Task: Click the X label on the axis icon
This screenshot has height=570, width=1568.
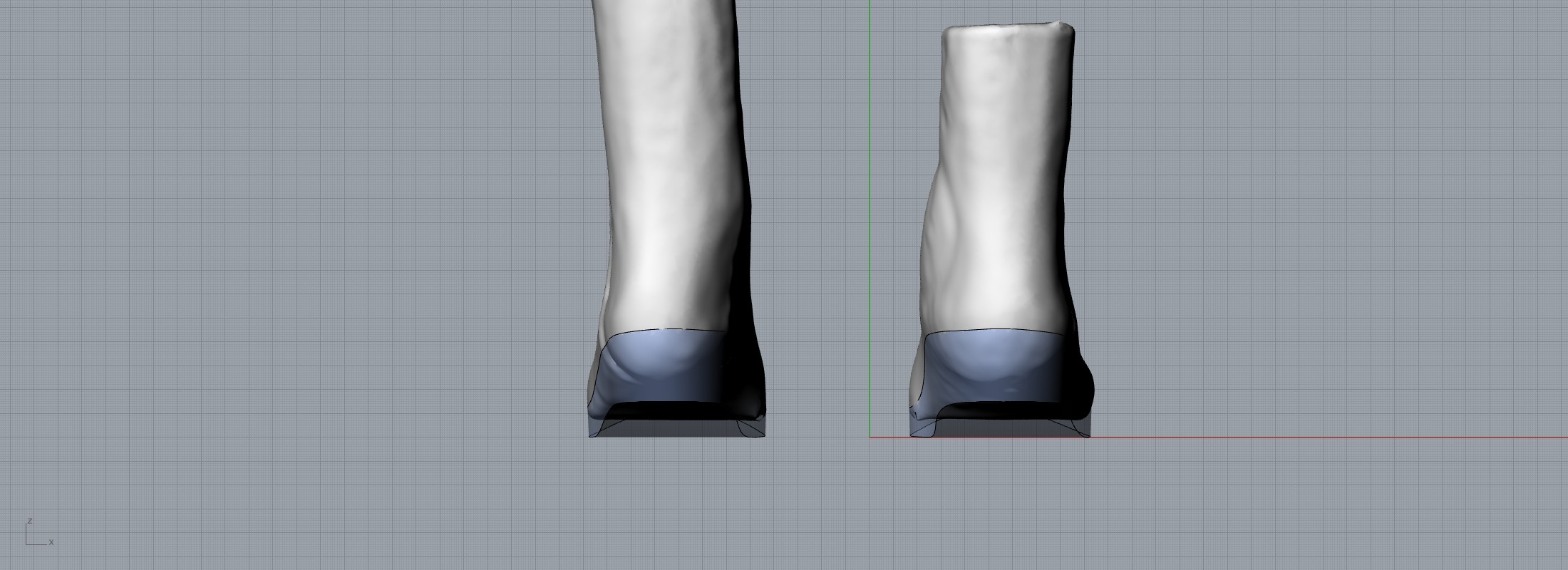Action: [x=51, y=542]
